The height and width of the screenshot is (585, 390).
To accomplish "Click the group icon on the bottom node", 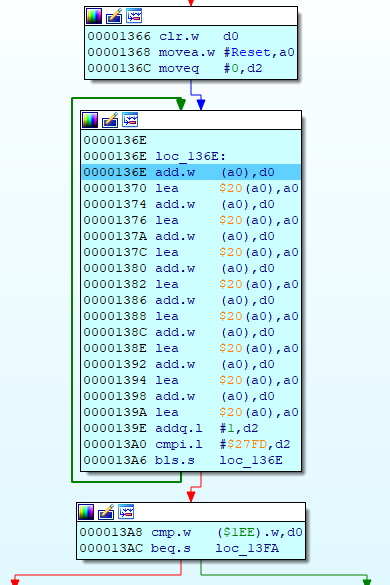I will point(126,512).
